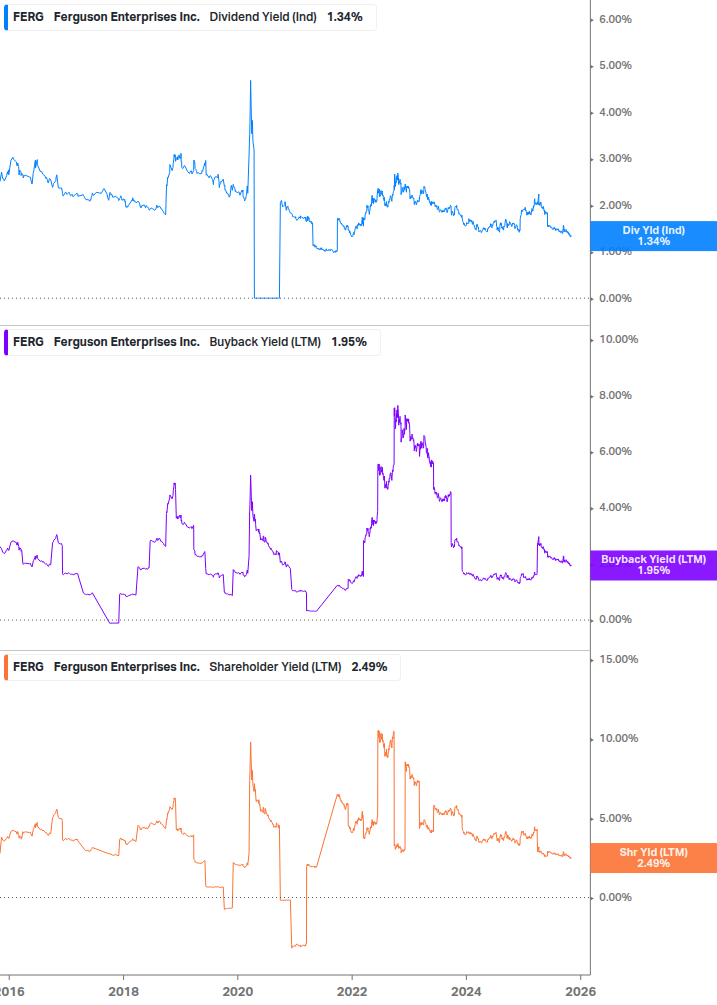
Task: Click the 2020 label on the time axis
Action: pos(237,991)
